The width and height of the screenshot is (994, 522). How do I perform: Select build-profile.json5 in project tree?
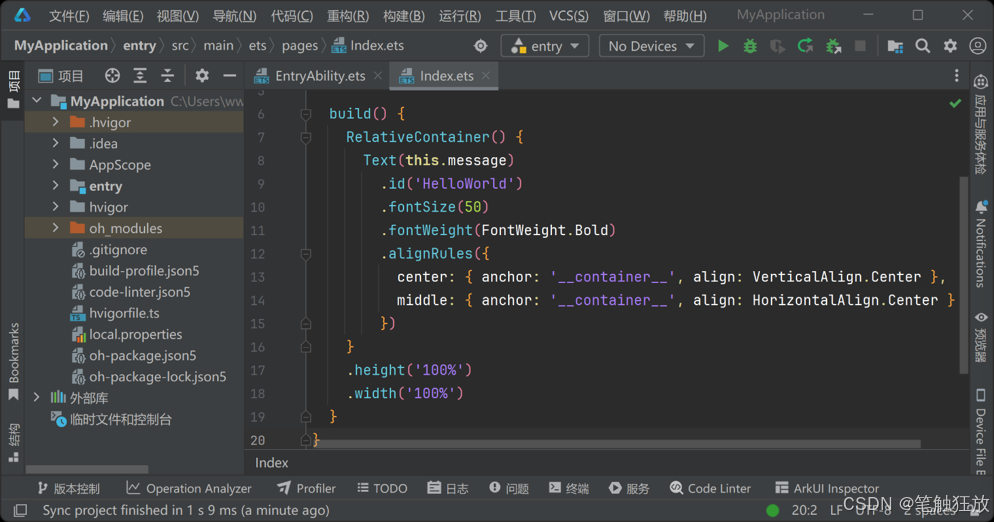[144, 271]
